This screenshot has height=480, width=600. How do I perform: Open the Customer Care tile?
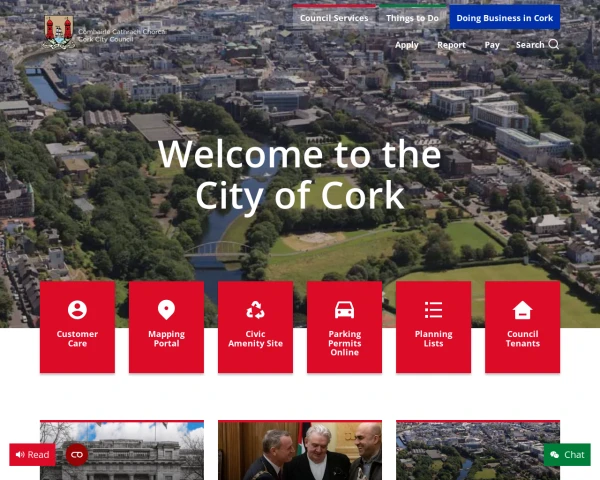[x=77, y=327]
